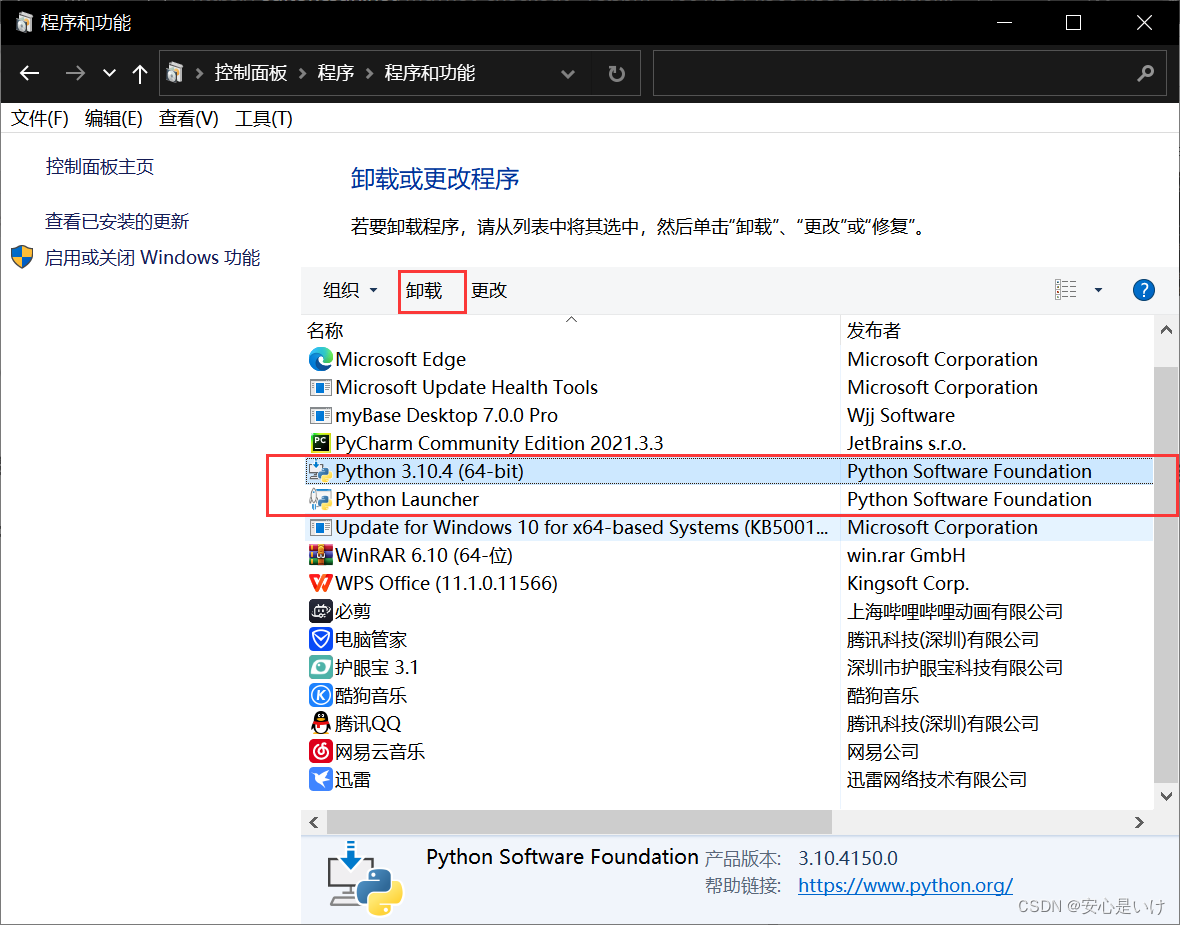Click publisher win.rar GmbH
This screenshot has height=925, width=1180.
coord(906,555)
